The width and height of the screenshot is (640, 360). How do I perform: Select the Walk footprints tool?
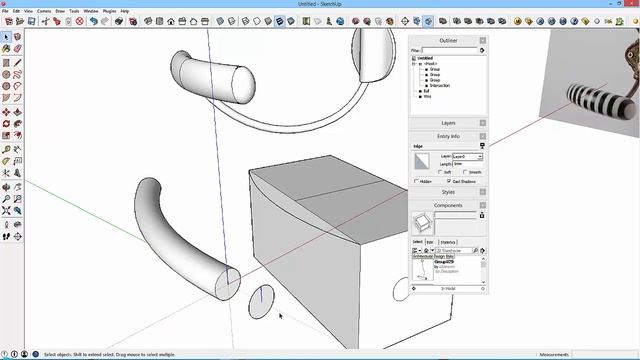point(6,237)
